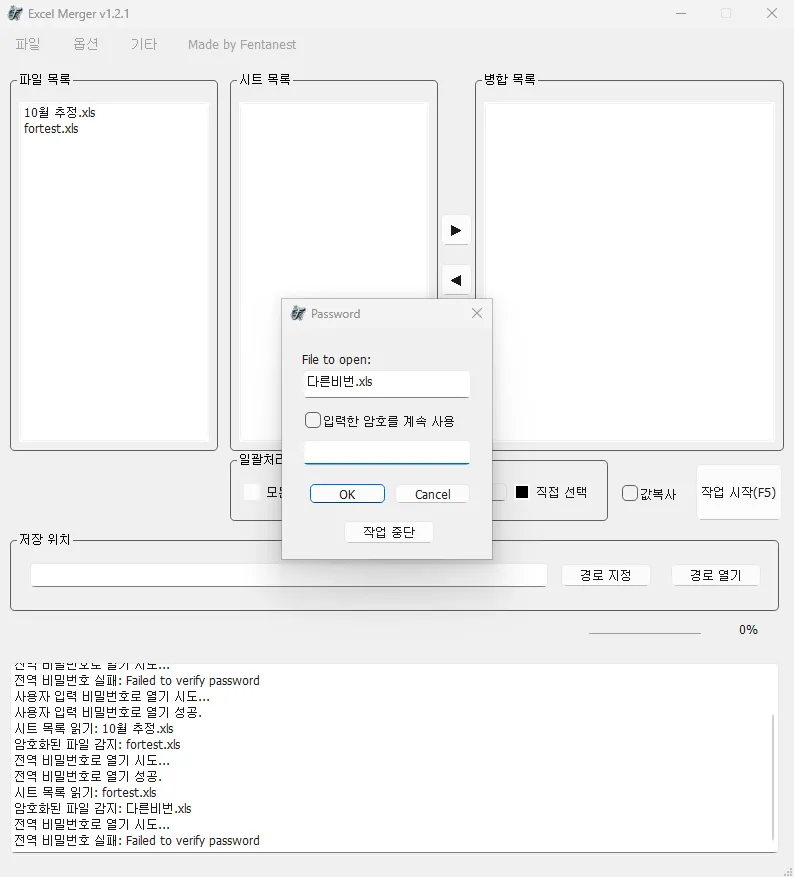The height and width of the screenshot is (877, 794).
Task: Start job with 작업 시작(F5)
Action: pos(739,492)
